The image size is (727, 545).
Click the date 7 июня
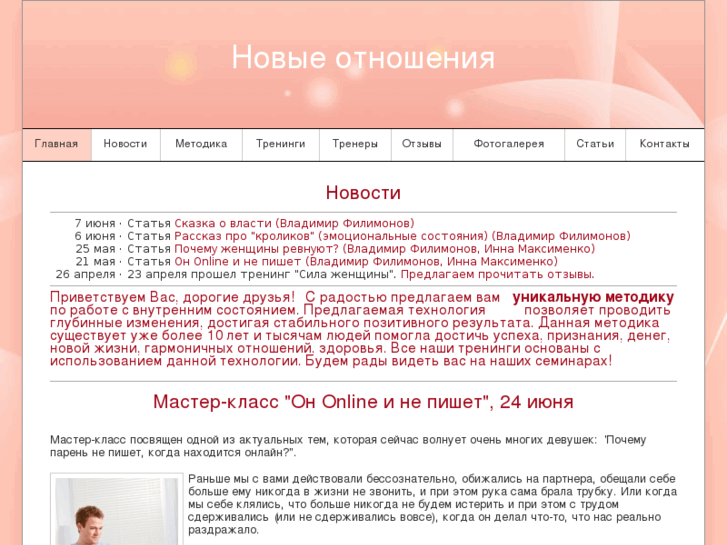pos(95,224)
